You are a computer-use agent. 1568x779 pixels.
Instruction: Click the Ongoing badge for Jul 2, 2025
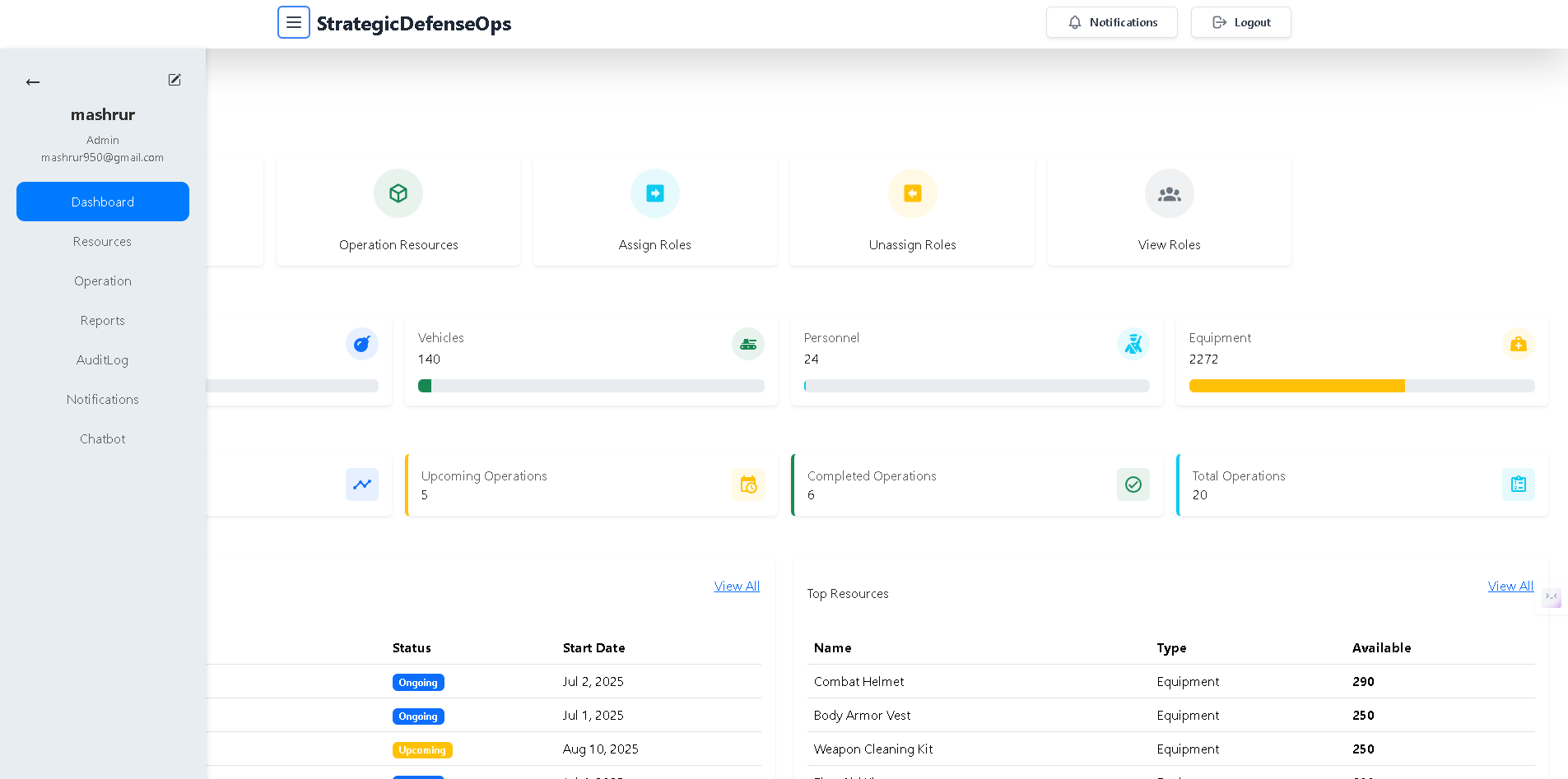(x=418, y=683)
